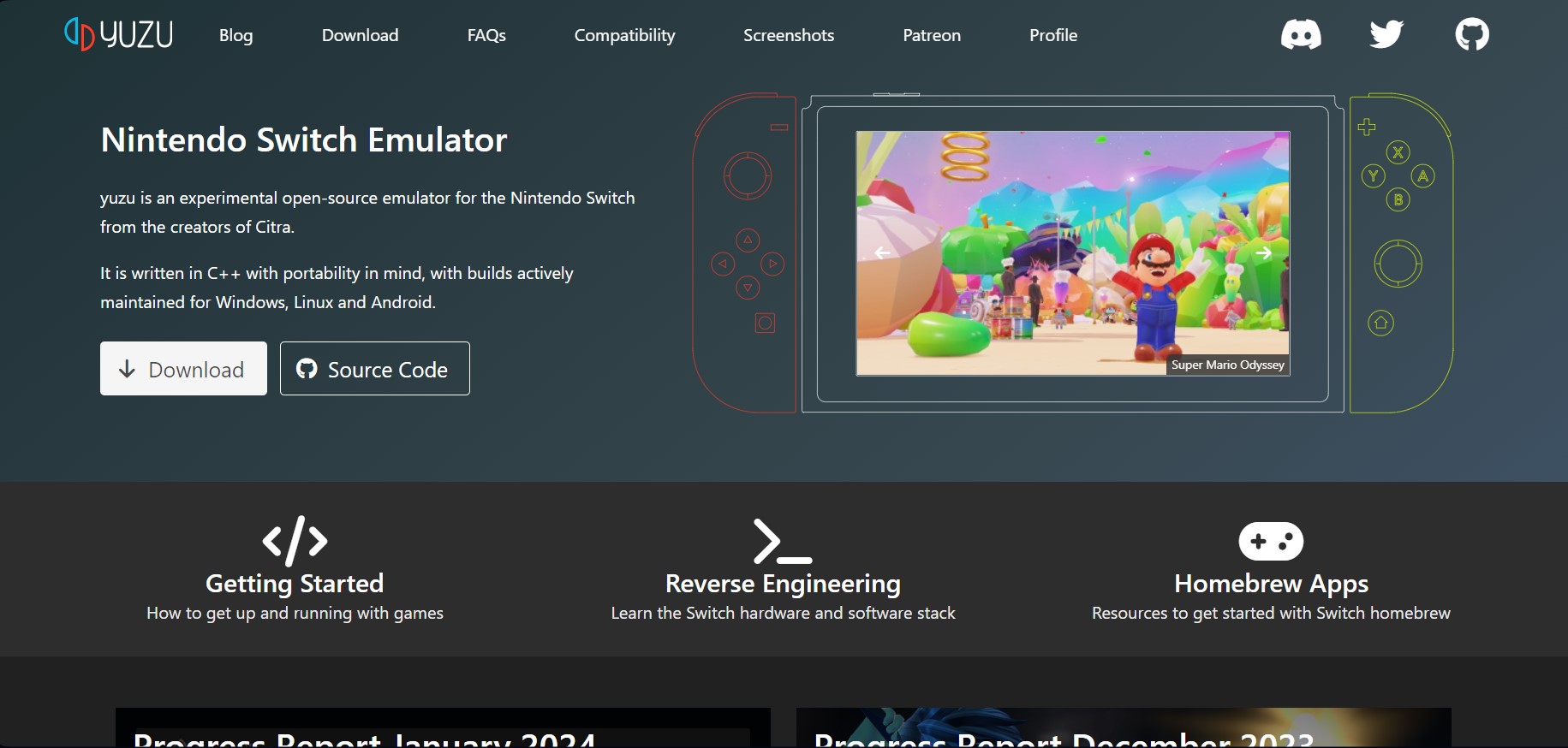Click the white Download button
The height and width of the screenshot is (748, 1568).
coord(183,369)
